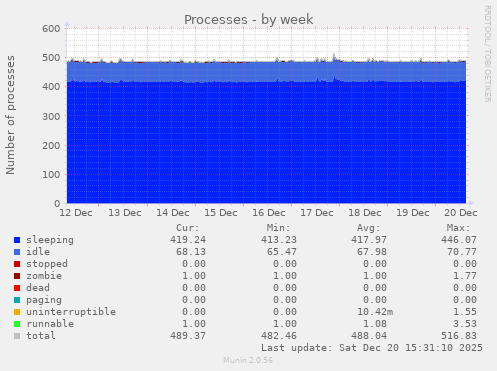
Task: Click the '13 Dec' x-axis label
Action: point(125,213)
